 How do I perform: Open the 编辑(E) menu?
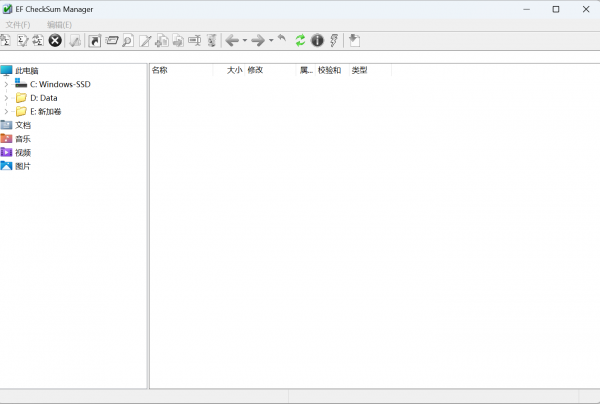(59, 25)
